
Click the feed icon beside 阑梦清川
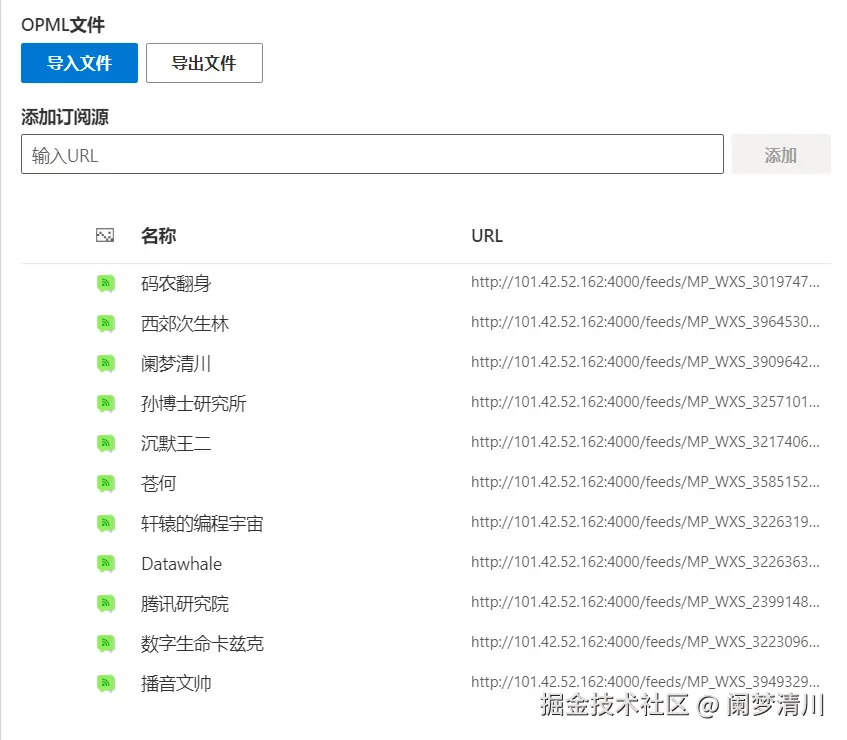(x=106, y=363)
